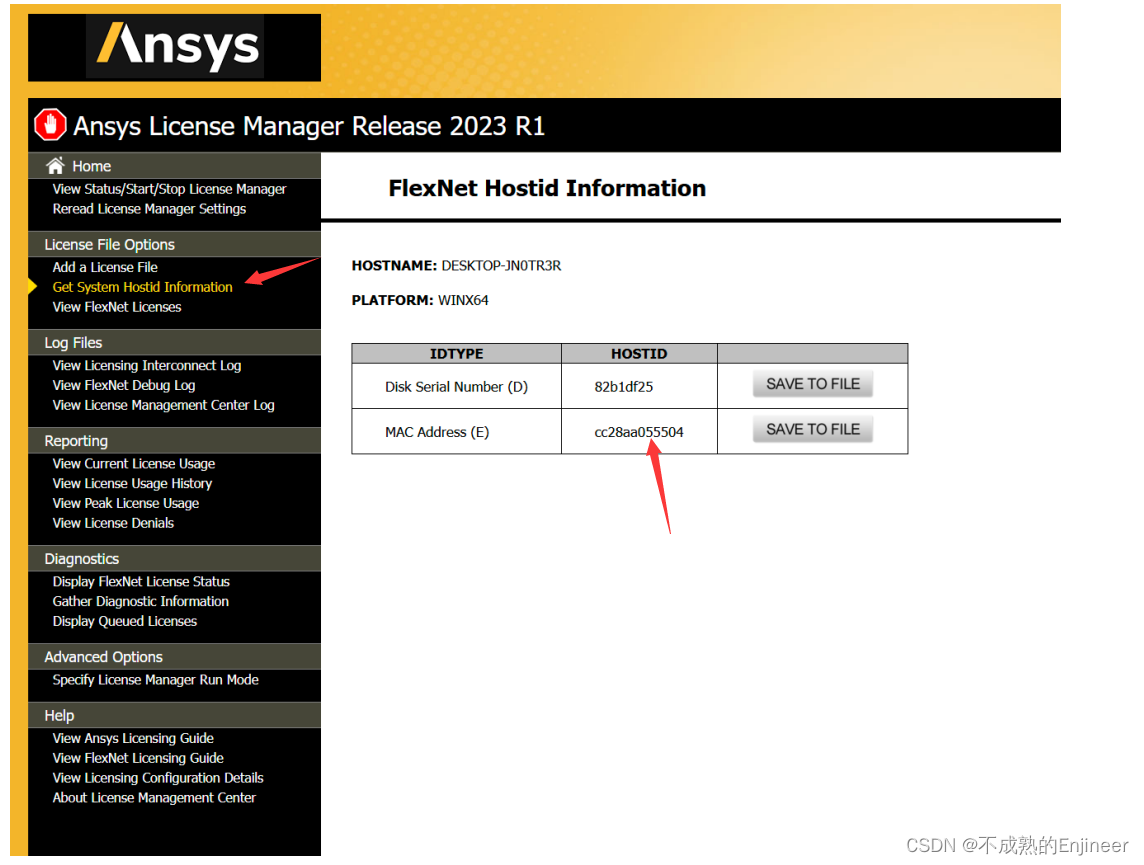The width and height of the screenshot is (1144, 865).
Task: Click the License File Options section header
Action: tap(174, 244)
